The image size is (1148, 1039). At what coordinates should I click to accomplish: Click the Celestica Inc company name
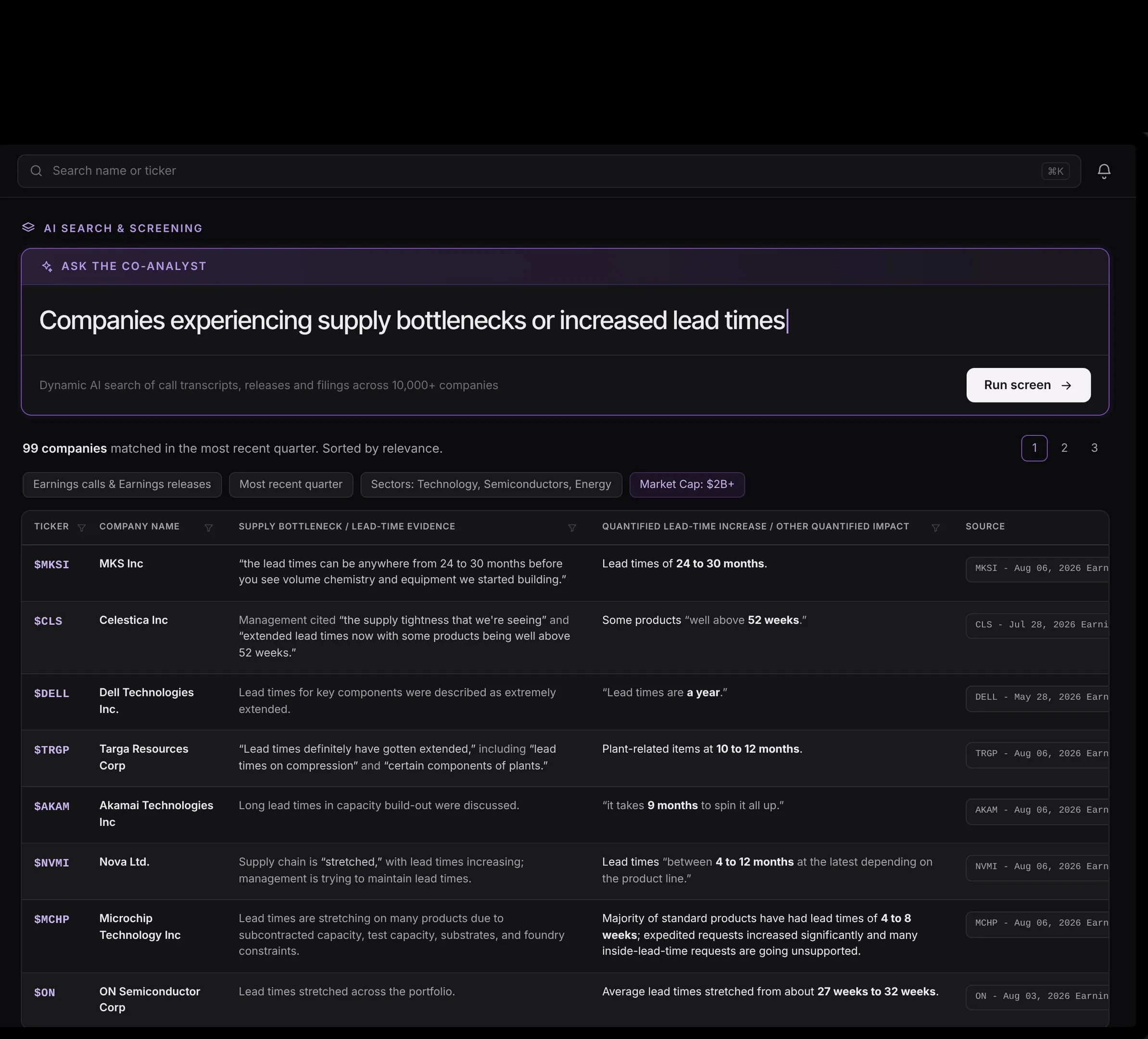[133, 620]
